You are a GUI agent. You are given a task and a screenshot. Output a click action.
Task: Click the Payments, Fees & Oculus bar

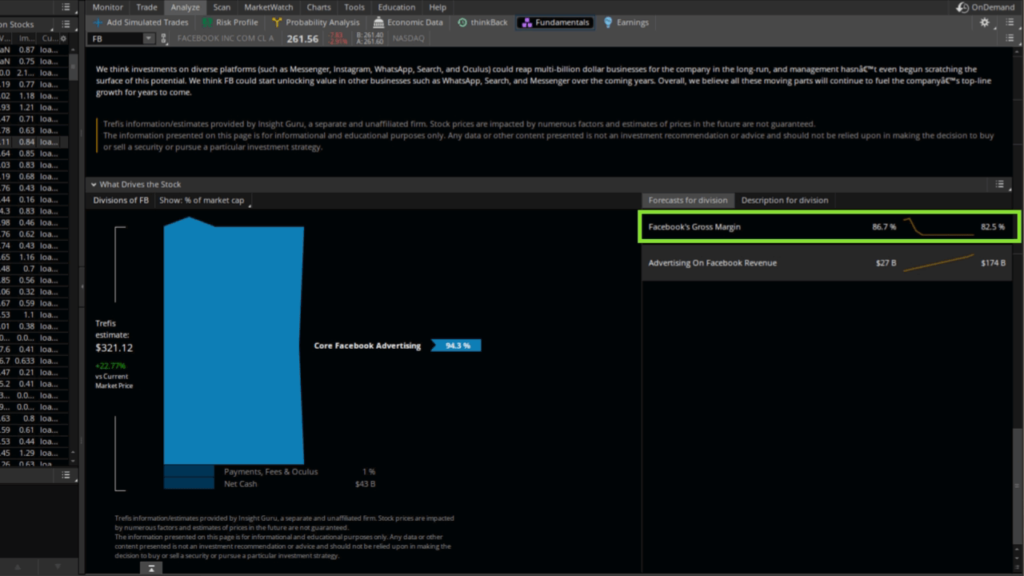click(x=189, y=471)
